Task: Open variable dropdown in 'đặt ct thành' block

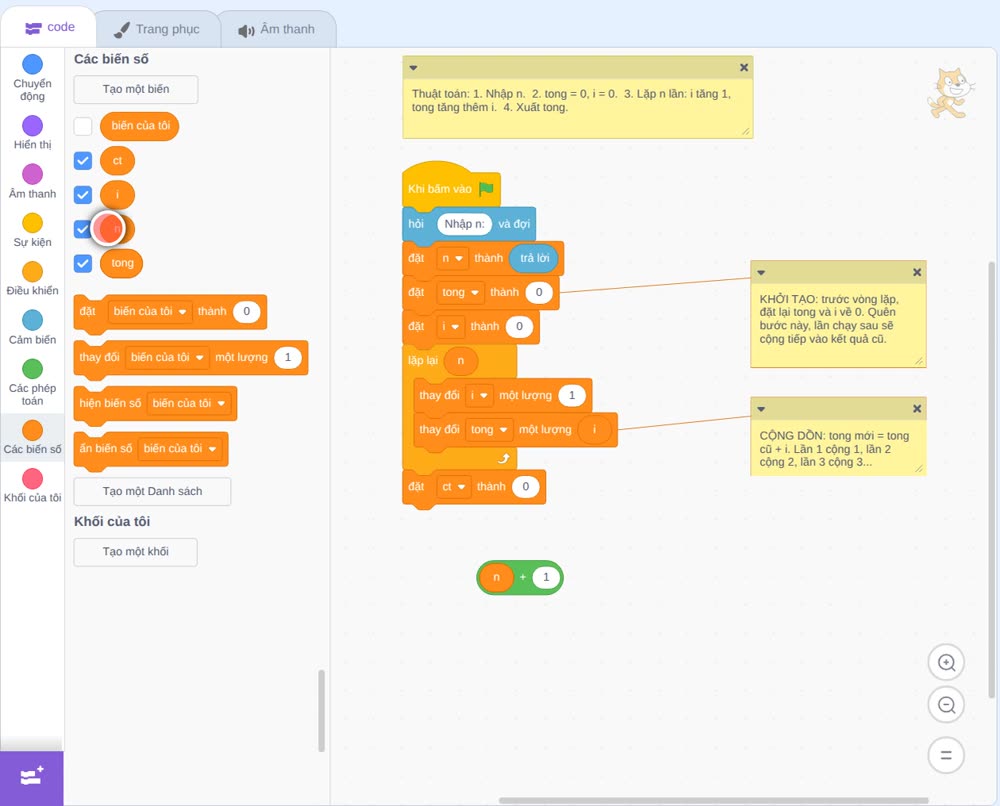Action: pos(454,487)
